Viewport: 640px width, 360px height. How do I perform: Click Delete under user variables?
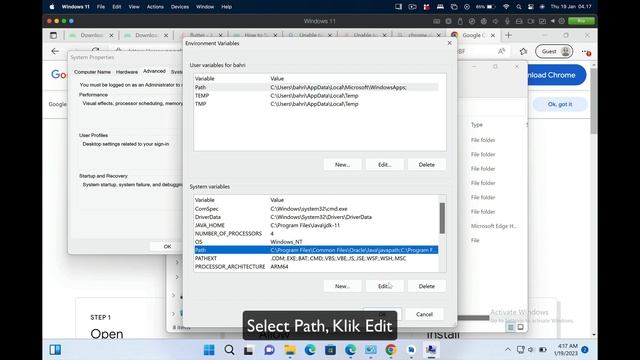(x=427, y=164)
